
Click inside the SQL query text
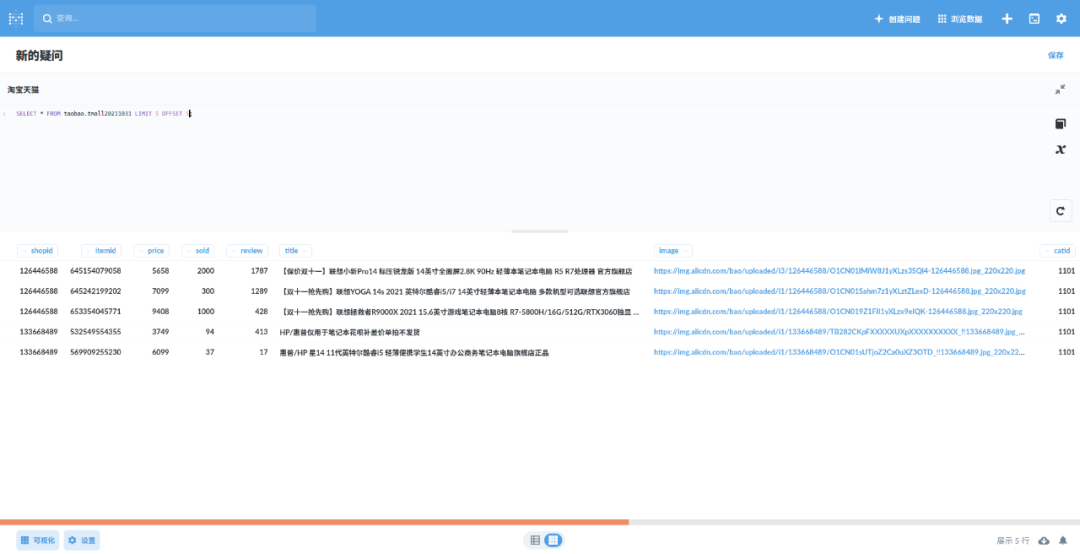pos(103,114)
